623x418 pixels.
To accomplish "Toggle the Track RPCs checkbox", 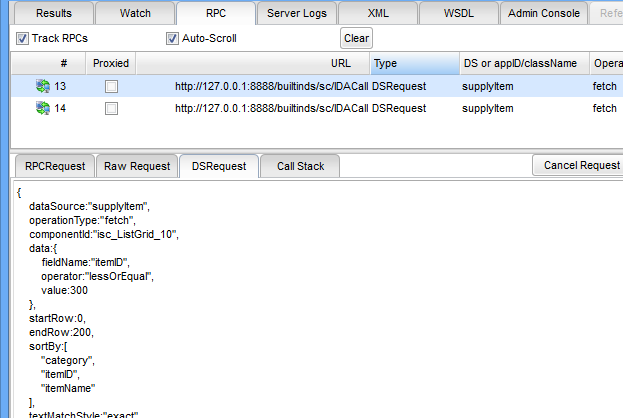I will (x=23, y=39).
